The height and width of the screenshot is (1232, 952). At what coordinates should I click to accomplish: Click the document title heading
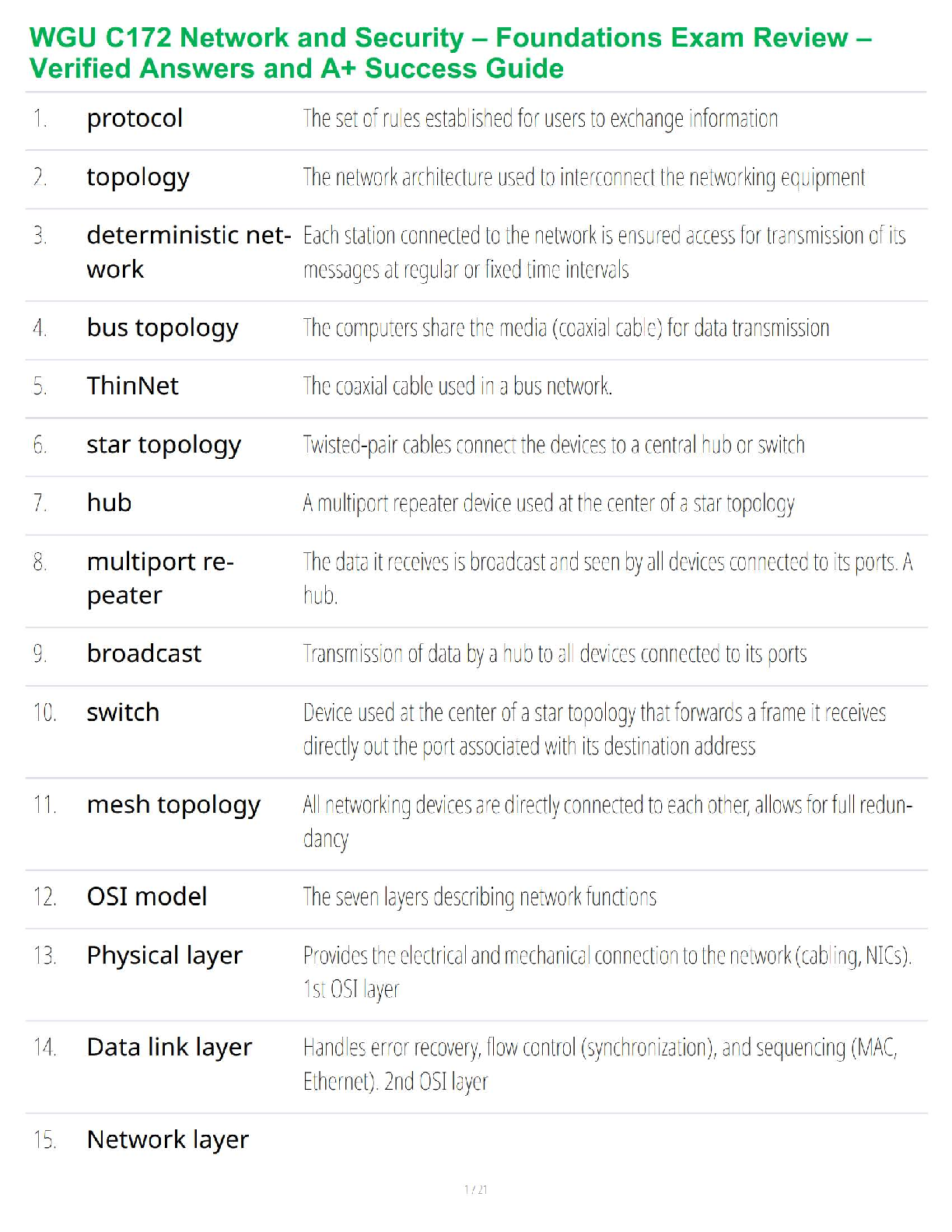[x=451, y=53]
